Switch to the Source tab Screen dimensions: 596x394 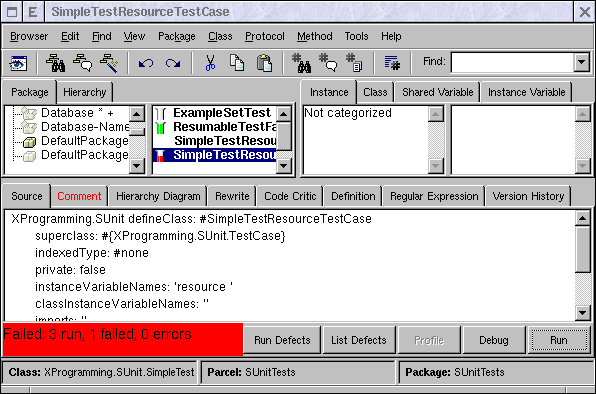27,196
